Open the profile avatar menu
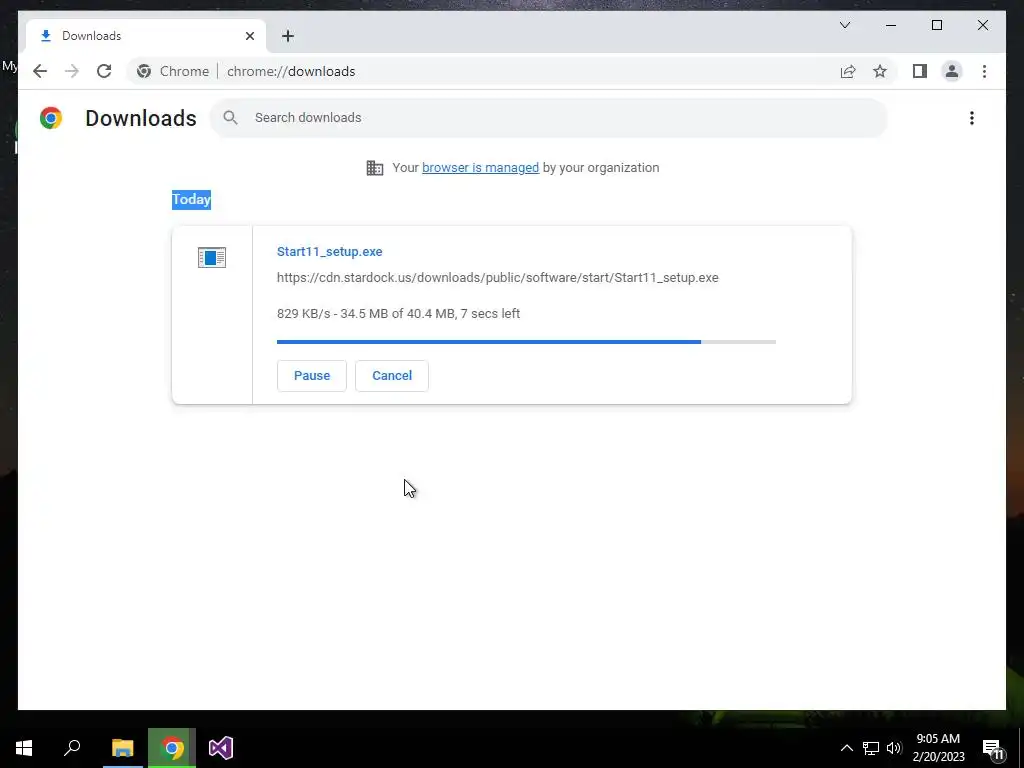 (952, 71)
